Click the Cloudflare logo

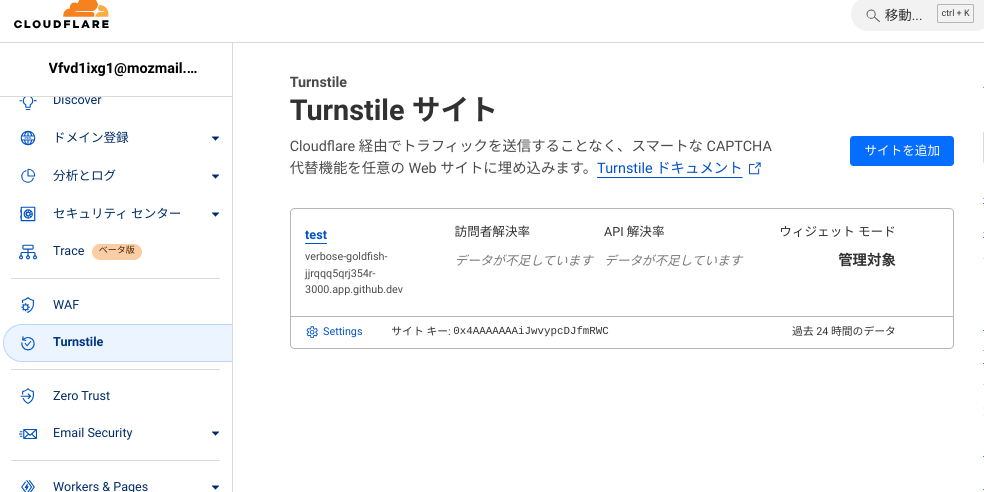click(62, 15)
